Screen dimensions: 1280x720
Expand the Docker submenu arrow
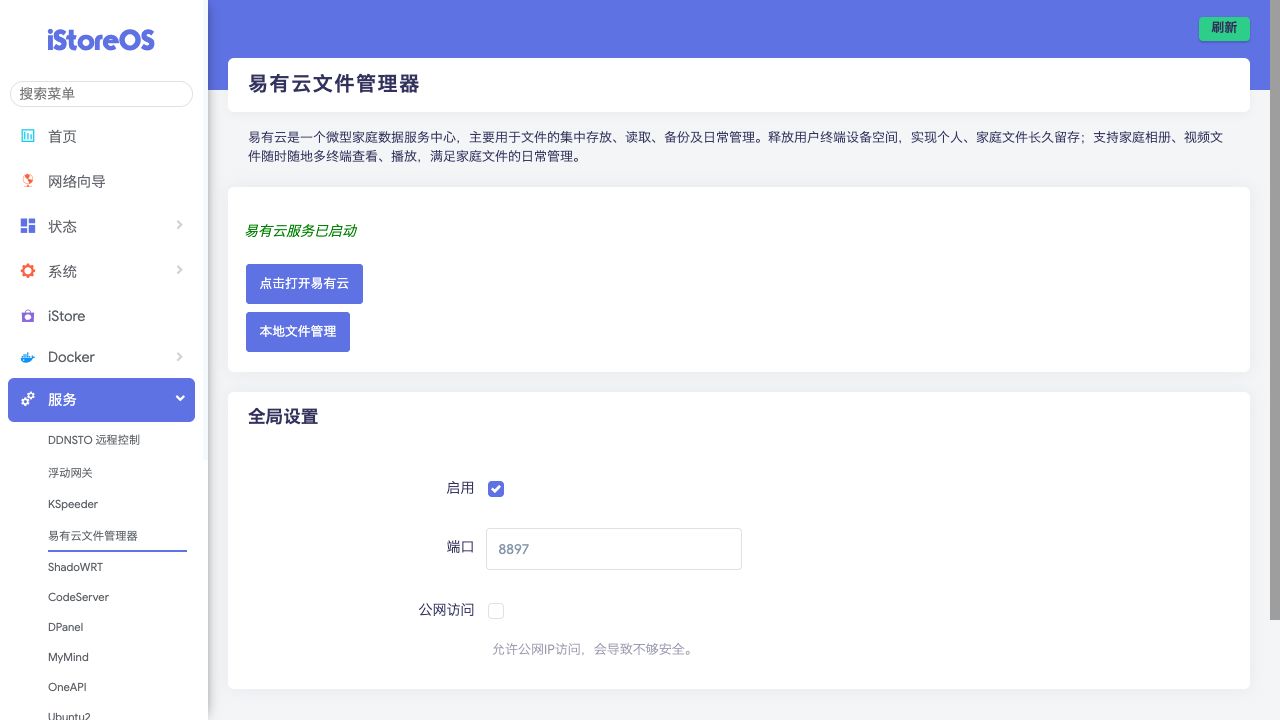(180, 357)
